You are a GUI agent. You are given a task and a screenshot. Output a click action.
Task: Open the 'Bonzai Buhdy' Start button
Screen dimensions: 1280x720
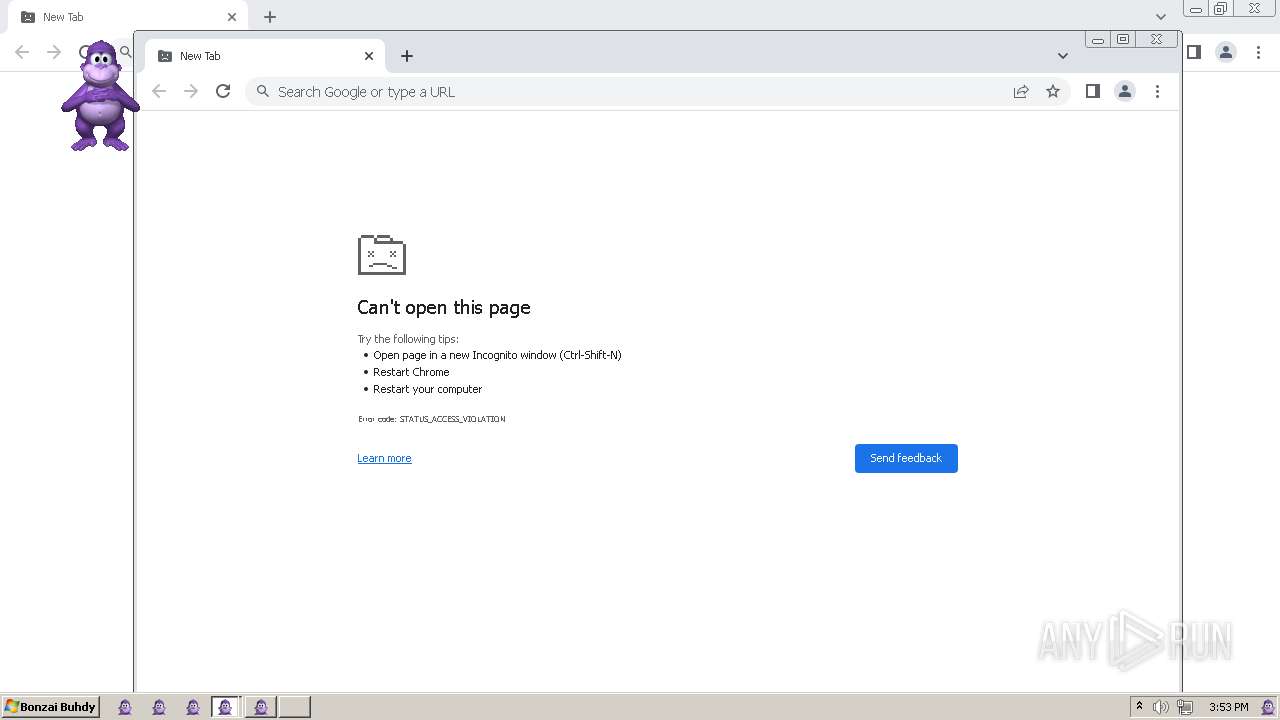tap(50, 707)
